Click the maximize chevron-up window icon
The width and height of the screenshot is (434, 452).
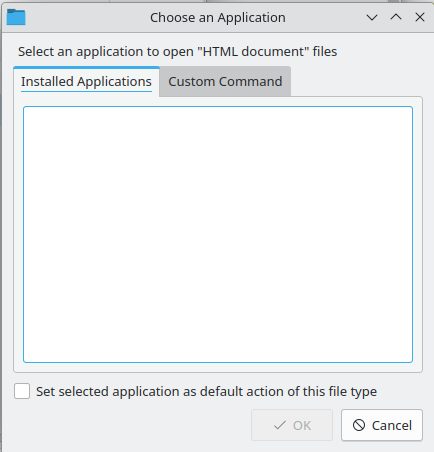click(x=396, y=17)
